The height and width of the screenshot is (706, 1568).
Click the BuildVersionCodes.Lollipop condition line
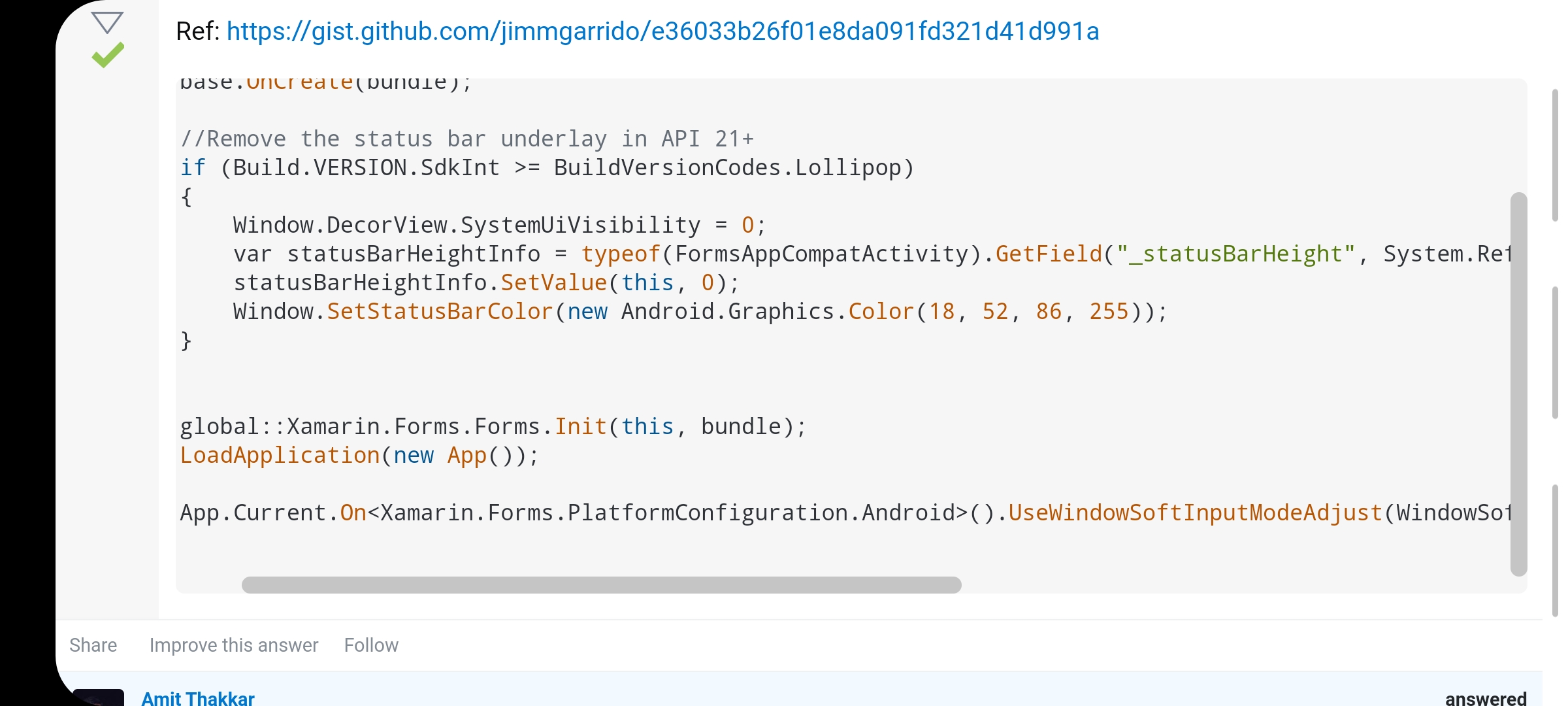point(547,168)
